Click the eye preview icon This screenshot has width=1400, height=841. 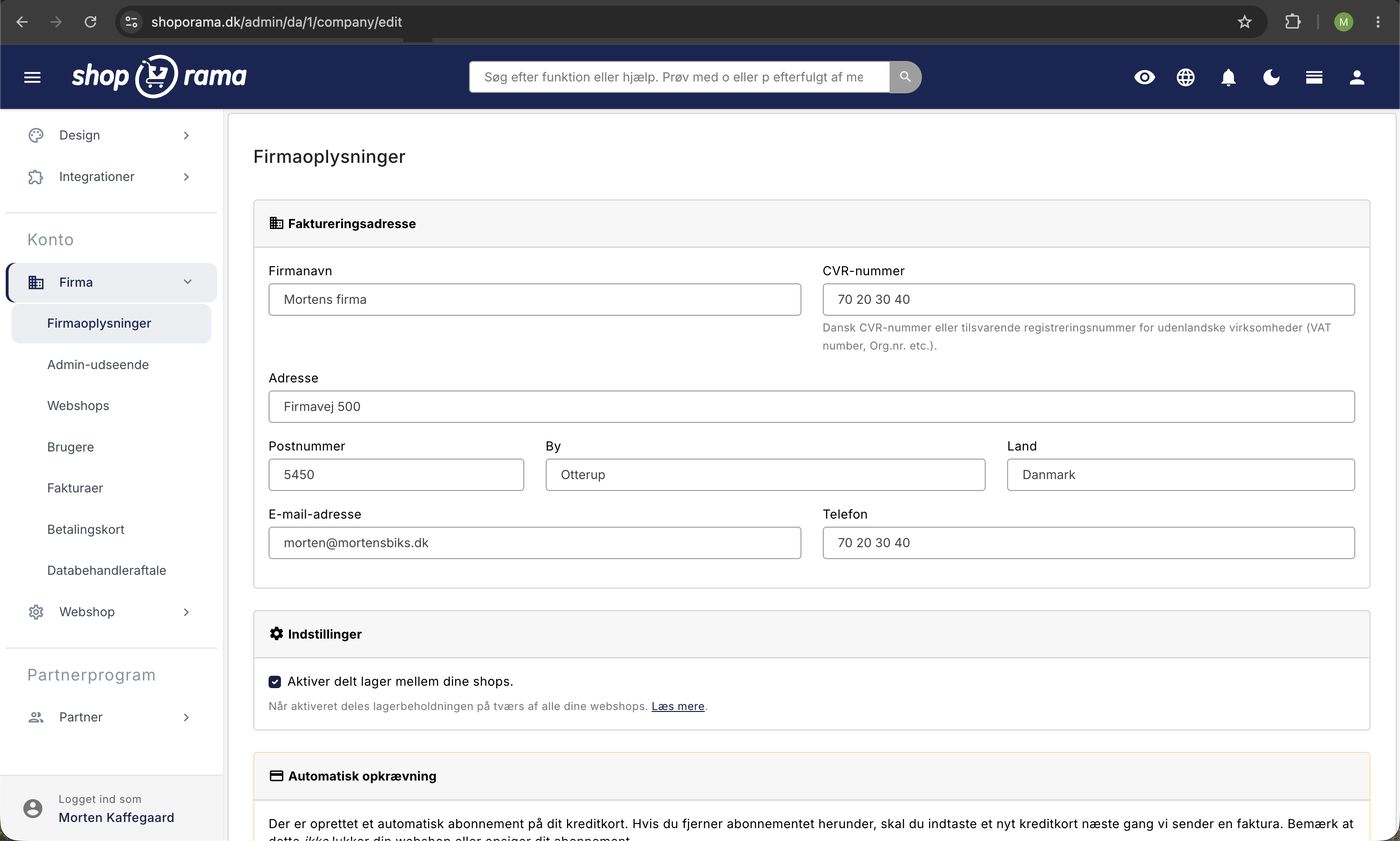point(1145,77)
